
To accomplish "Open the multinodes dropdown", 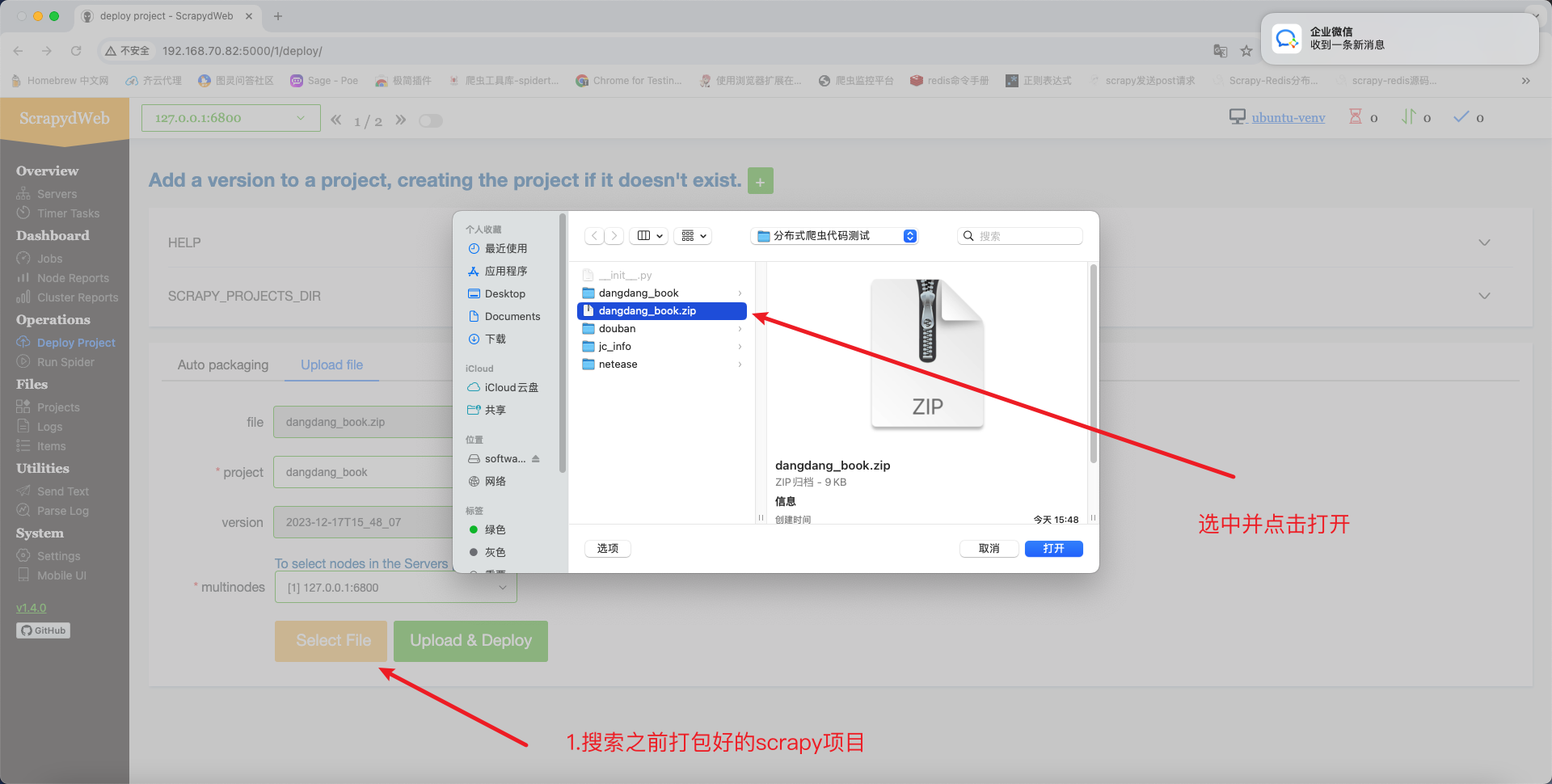I will point(396,588).
